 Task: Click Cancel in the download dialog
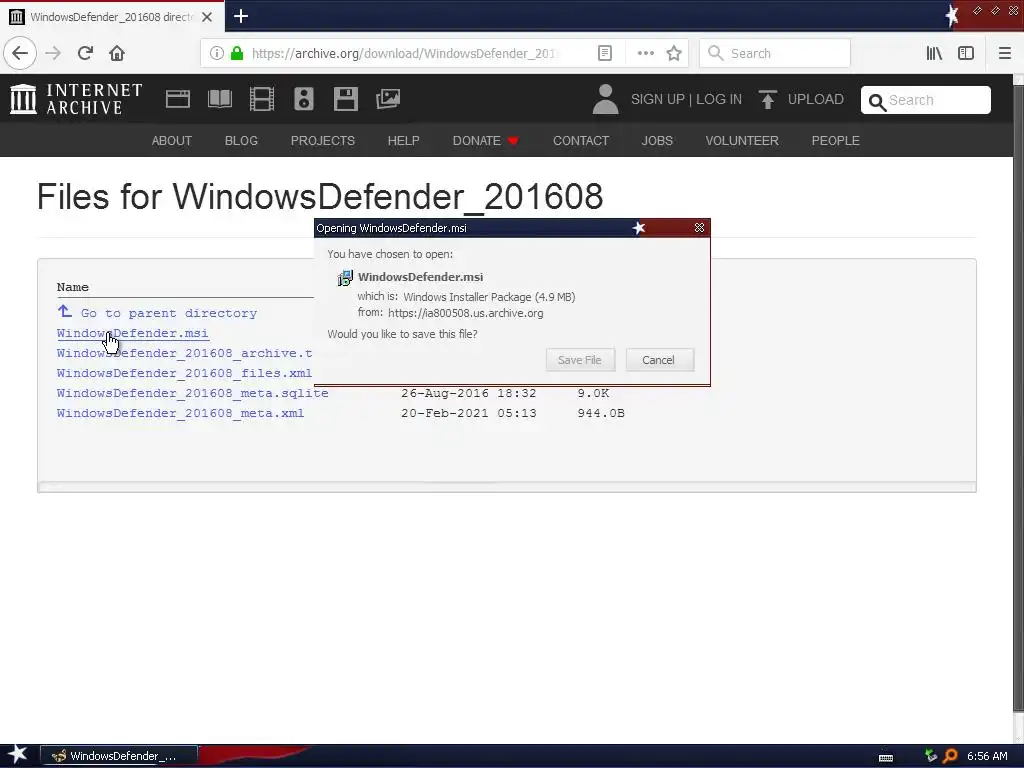pyautogui.click(x=659, y=360)
